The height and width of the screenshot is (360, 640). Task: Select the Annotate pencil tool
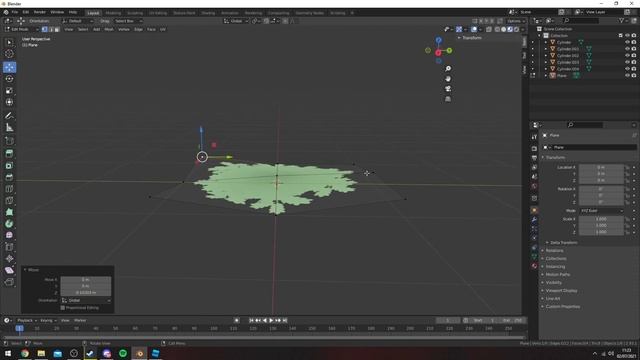click(x=9, y=116)
